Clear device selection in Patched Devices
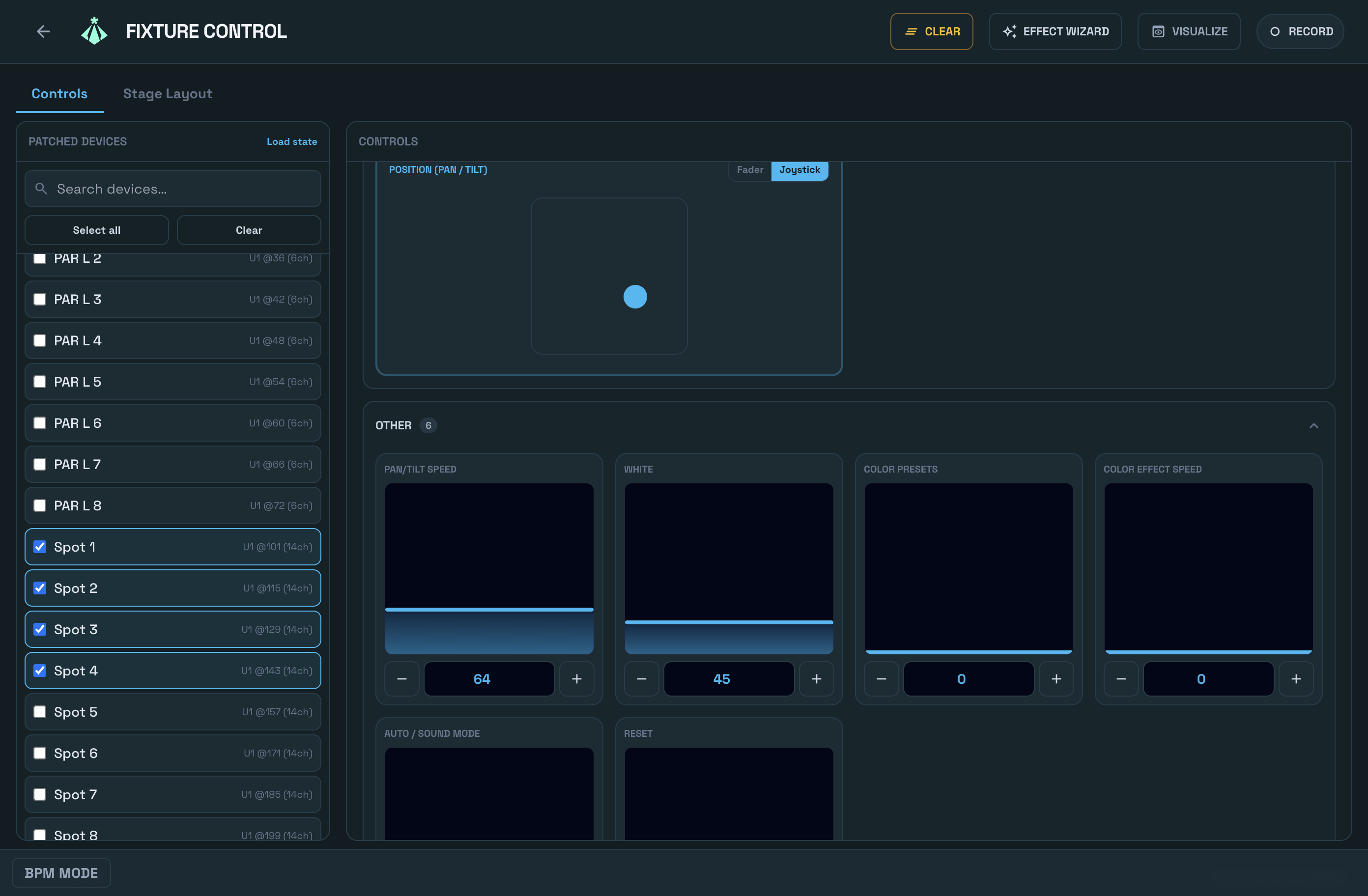Image resolution: width=1368 pixels, height=896 pixels. [248, 230]
